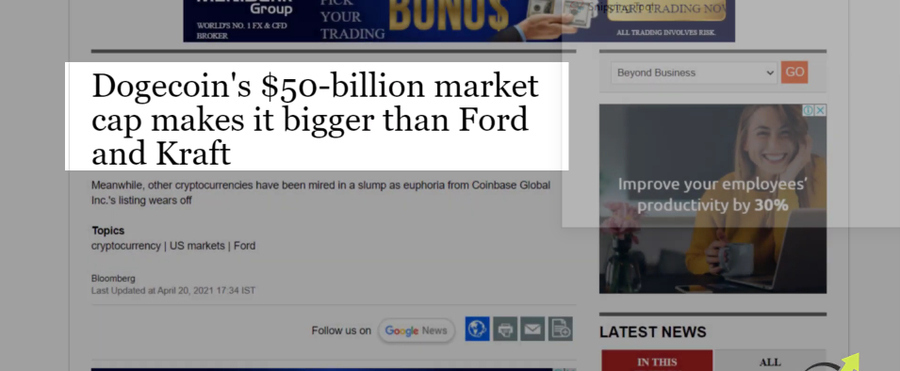Viewport: 900px width, 371px height.
Task: Email the article via envelope icon
Action: click(533, 329)
